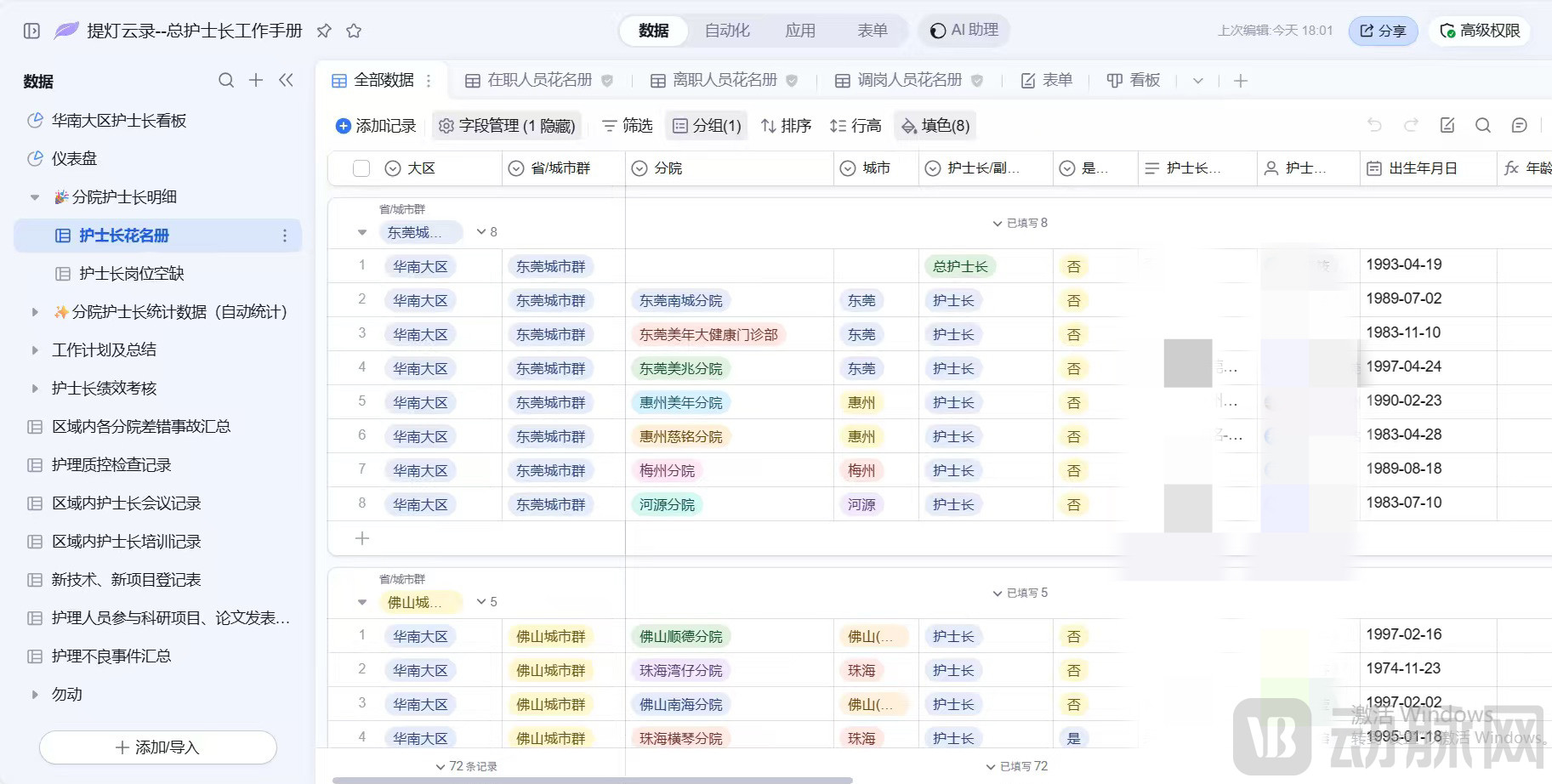Check the select-all checkbox in header row
The width and height of the screenshot is (1552, 784).
[x=361, y=168]
